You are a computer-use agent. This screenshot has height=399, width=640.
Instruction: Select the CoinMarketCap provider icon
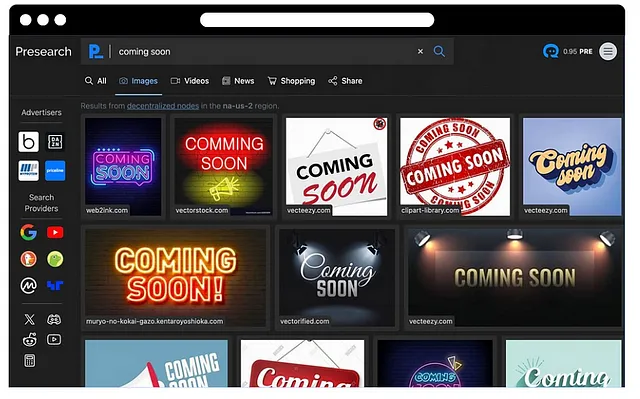click(28, 286)
